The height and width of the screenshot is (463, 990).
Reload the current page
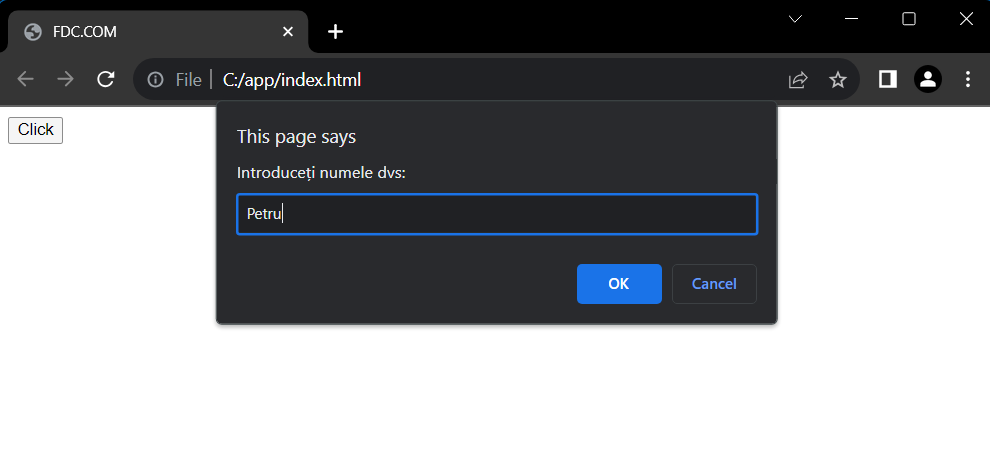105,80
